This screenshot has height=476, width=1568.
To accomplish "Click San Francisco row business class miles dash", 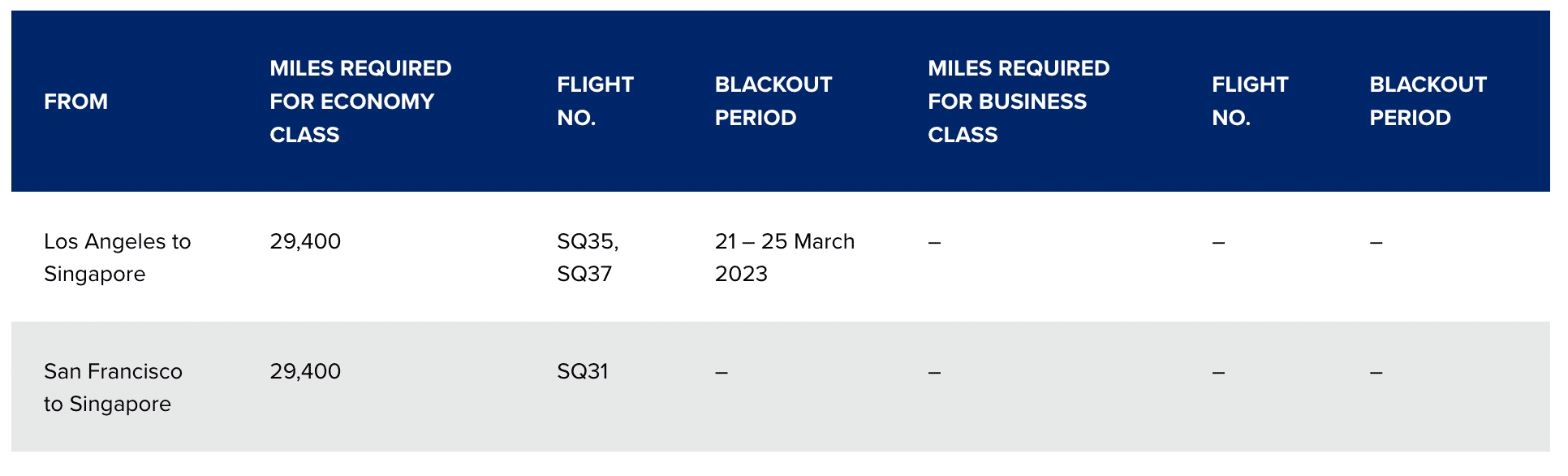I will click(934, 372).
